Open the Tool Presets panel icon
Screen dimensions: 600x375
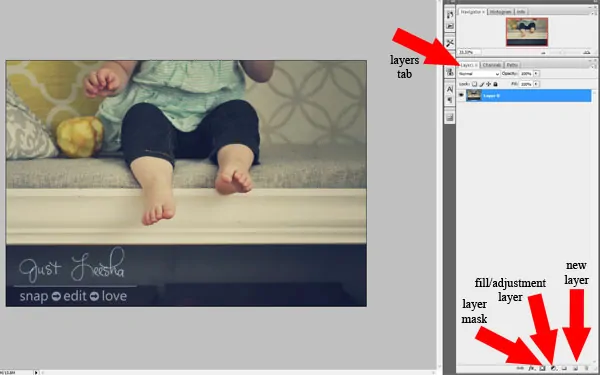[x=450, y=43]
